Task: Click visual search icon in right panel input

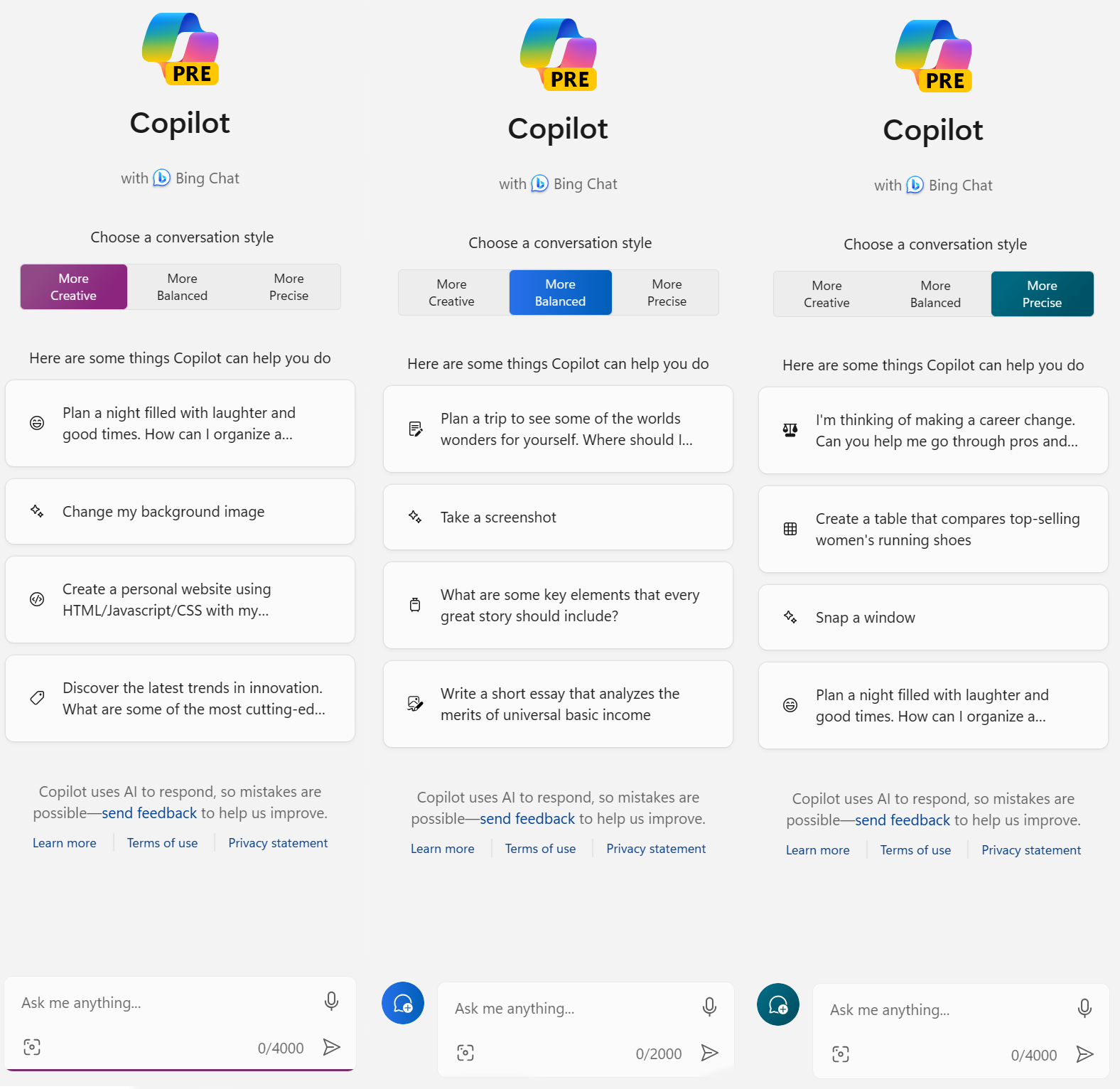Action: click(841, 1054)
